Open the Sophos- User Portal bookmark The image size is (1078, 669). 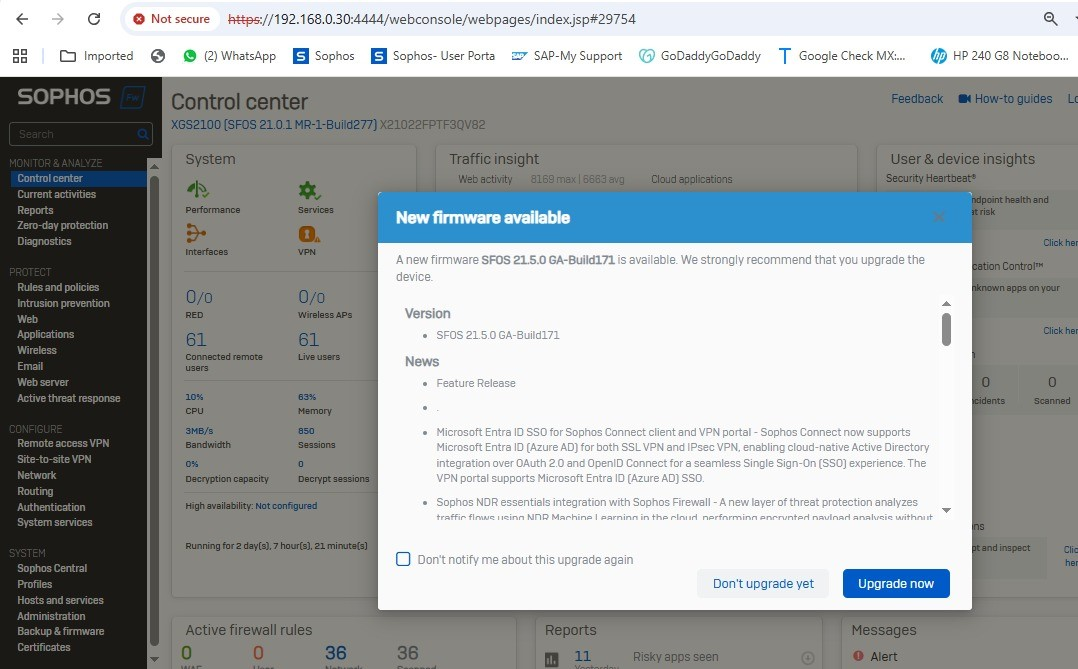(x=433, y=56)
